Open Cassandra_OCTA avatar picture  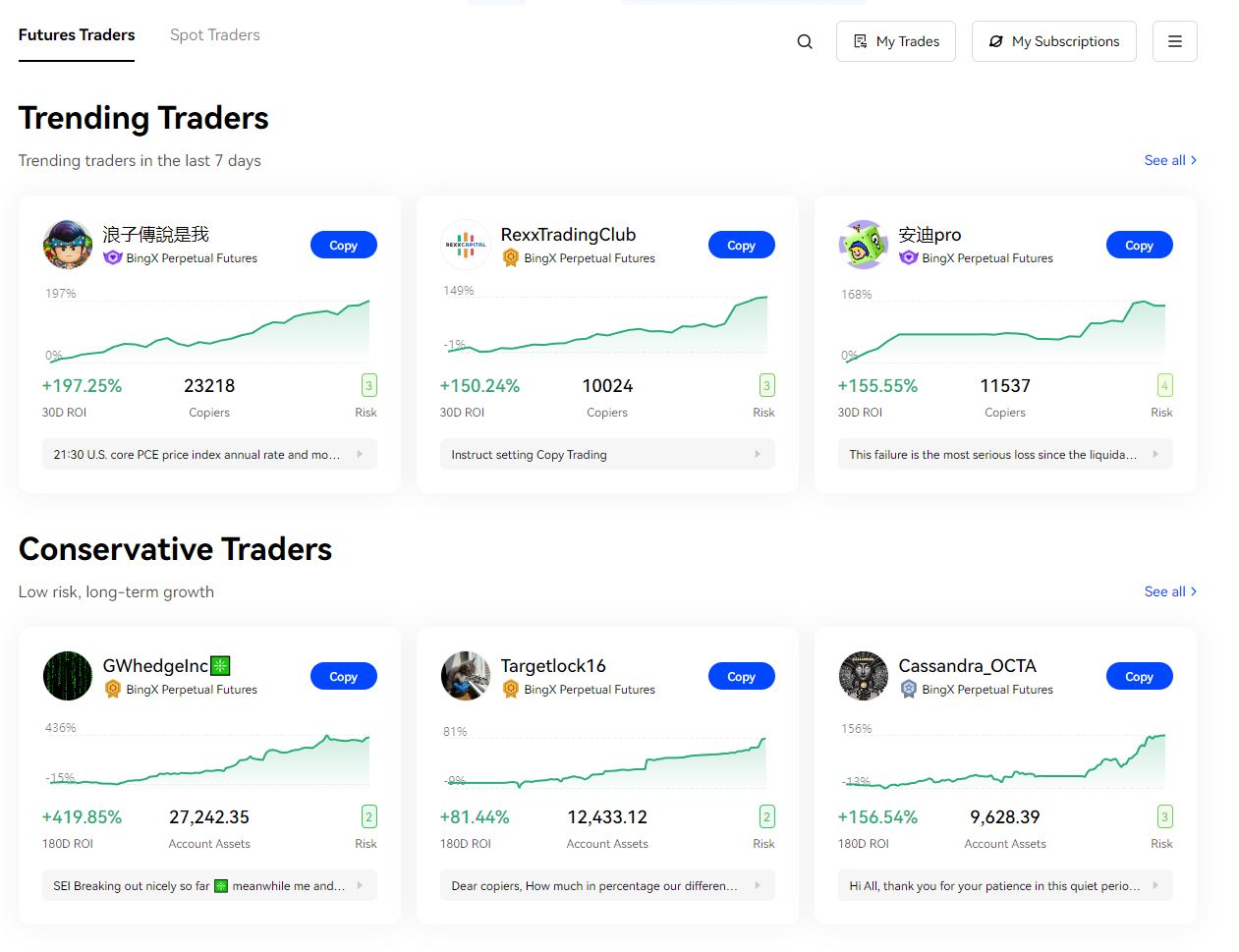[x=864, y=676]
